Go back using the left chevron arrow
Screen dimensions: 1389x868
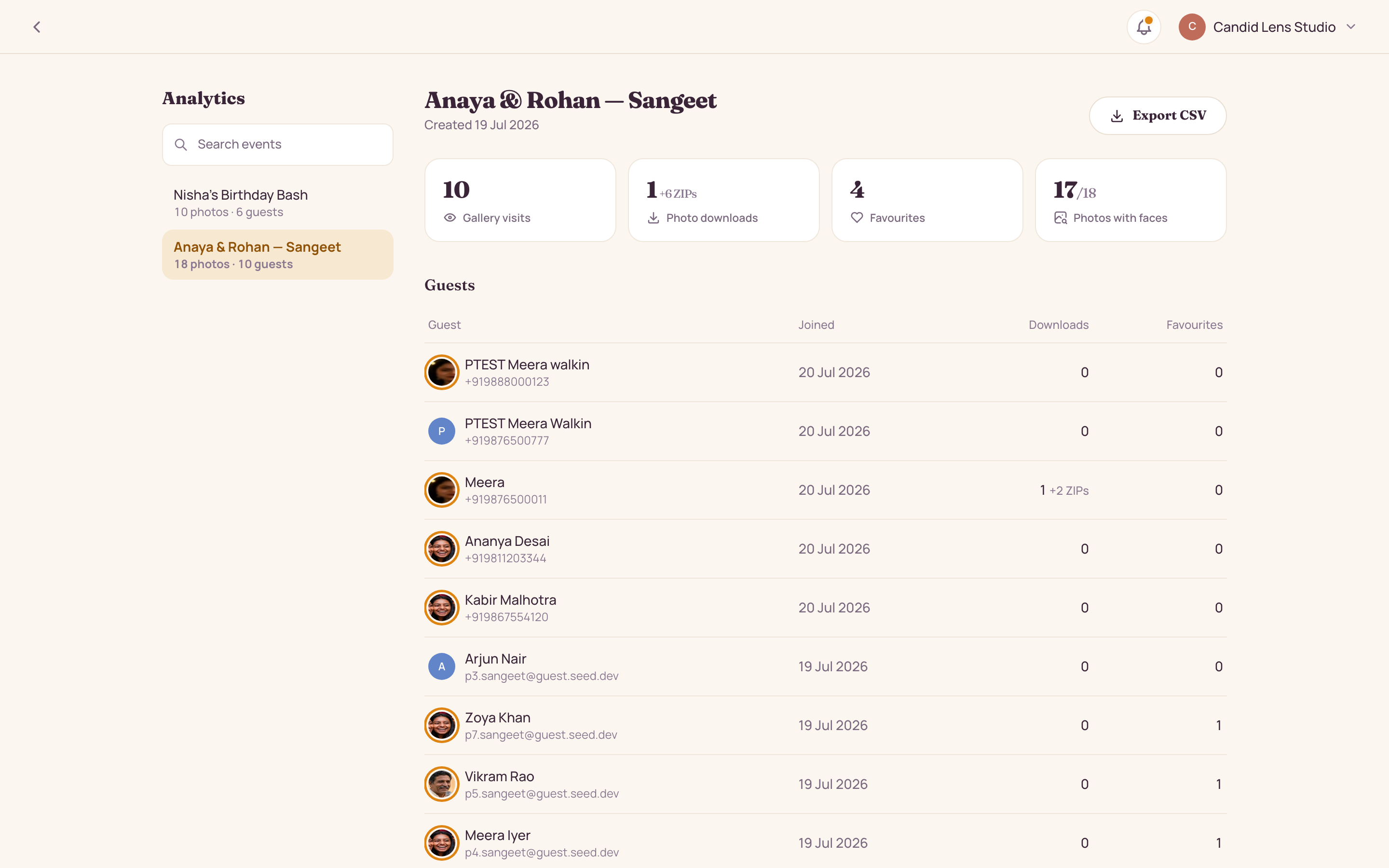click(37, 27)
